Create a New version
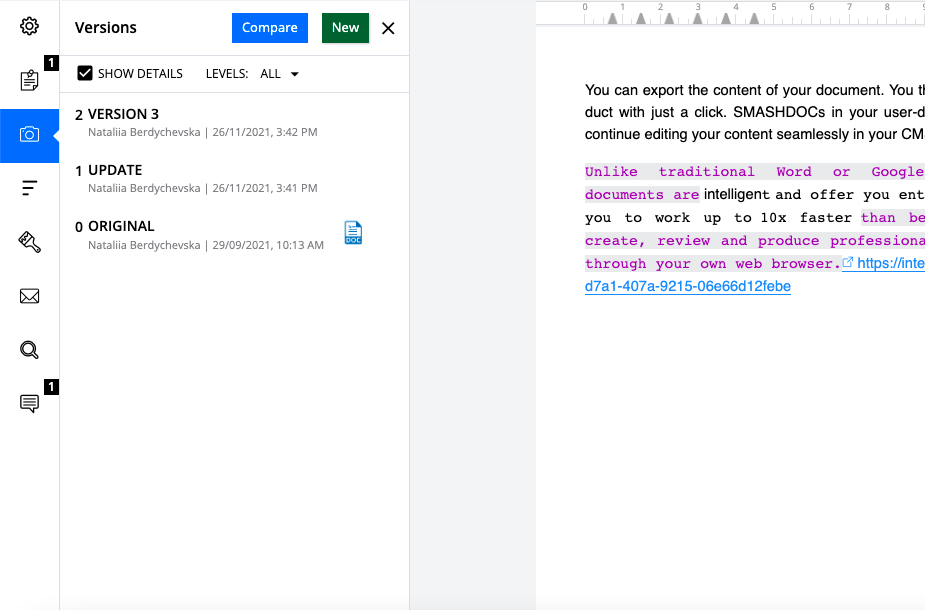 coord(345,28)
